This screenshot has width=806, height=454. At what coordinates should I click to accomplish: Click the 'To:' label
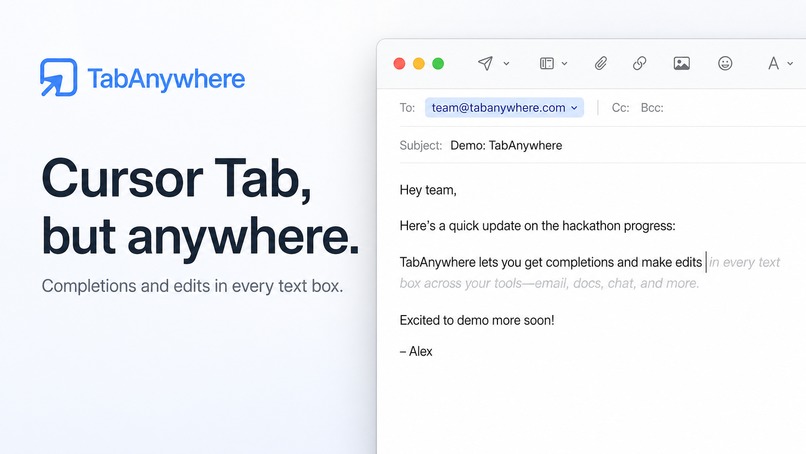[x=407, y=108]
